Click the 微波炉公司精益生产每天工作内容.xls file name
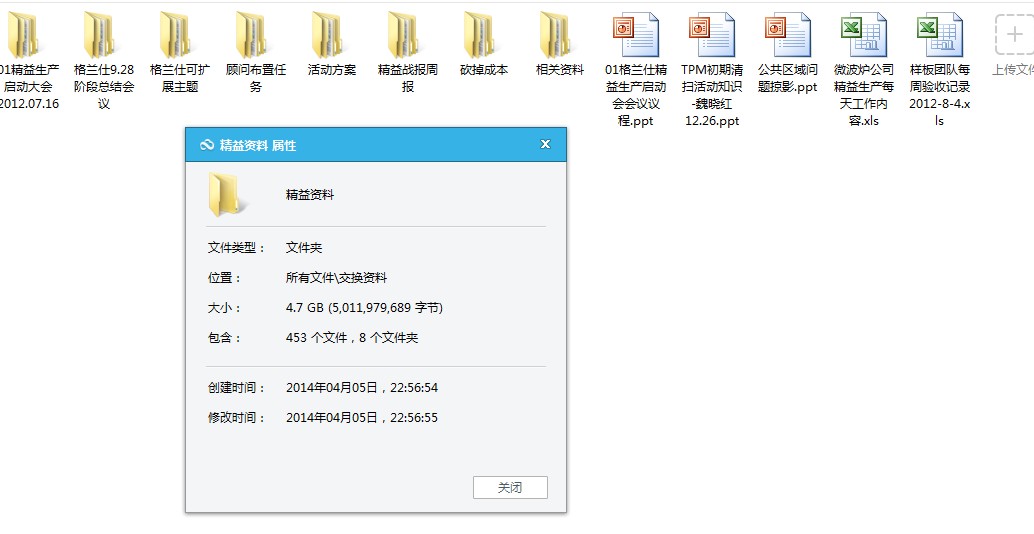Viewport: 1034px width, 534px height. coord(864,95)
